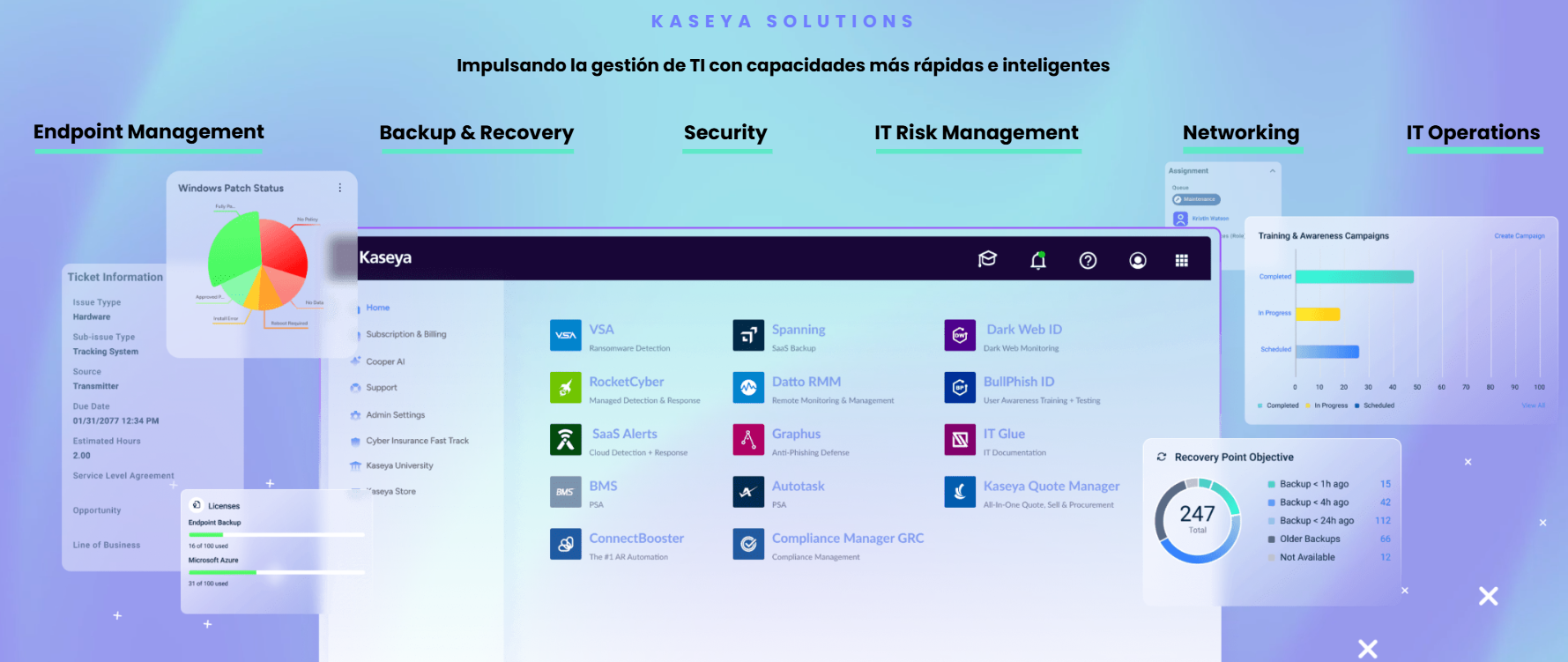This screenshot has width=1568, height=662.
Task: Click the Windows Patch Status pie chart
Action: coord(257,261)
